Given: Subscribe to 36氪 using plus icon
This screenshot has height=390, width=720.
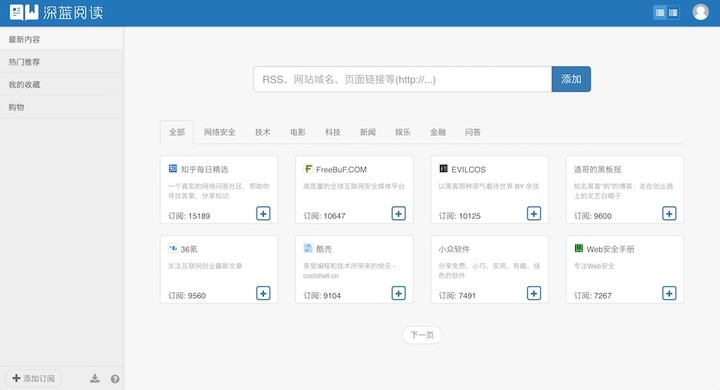Looking at the screenshot, I should coord(263,293).
